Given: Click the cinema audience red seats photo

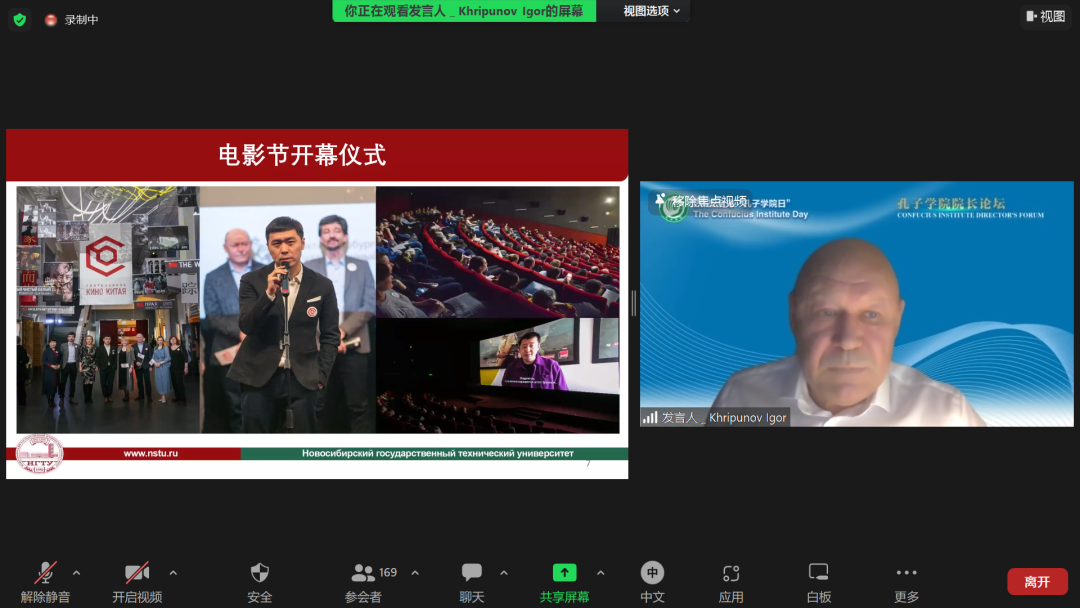Looking at the screenshot, I should [x=497, y=252].
